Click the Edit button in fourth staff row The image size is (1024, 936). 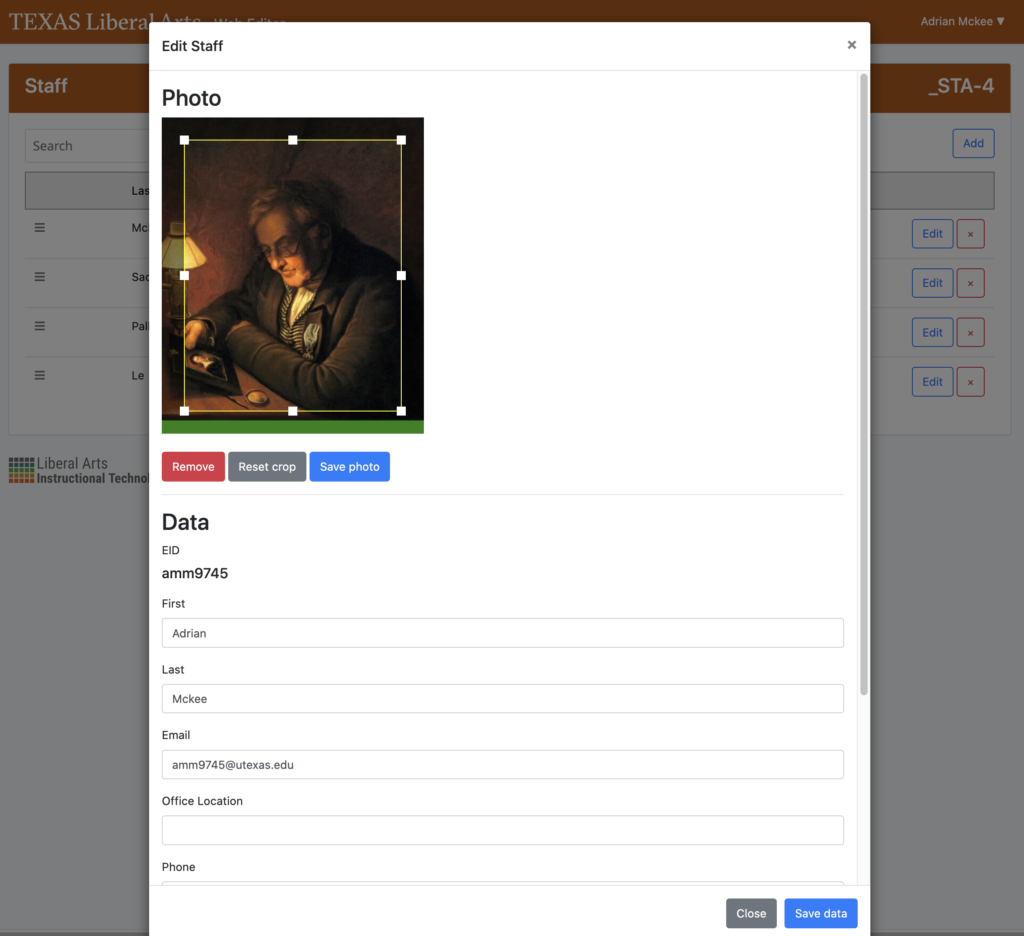click(932, 381)
